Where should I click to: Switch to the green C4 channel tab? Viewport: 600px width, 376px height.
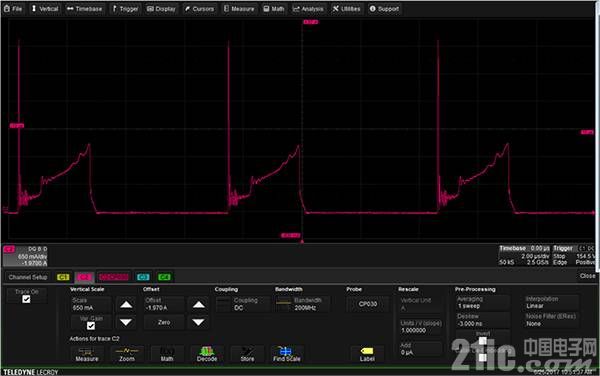[x=164, y=277]
